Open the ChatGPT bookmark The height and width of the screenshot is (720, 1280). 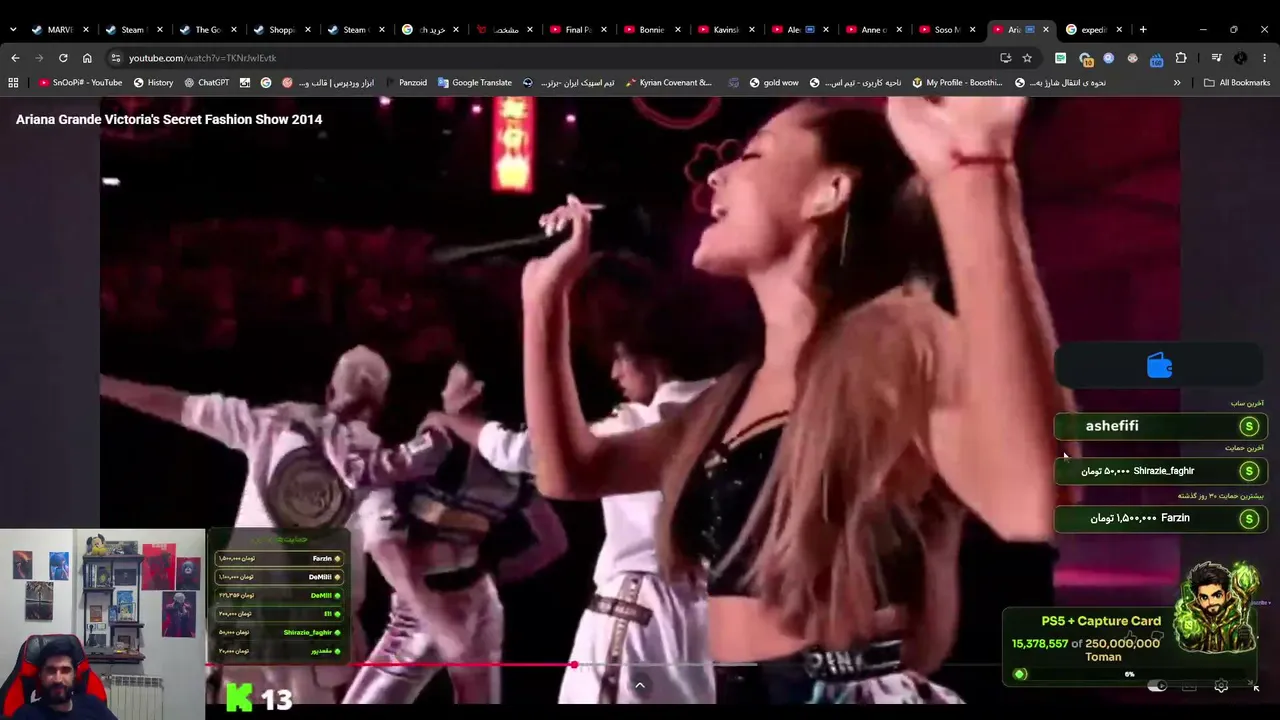(206, 83)
